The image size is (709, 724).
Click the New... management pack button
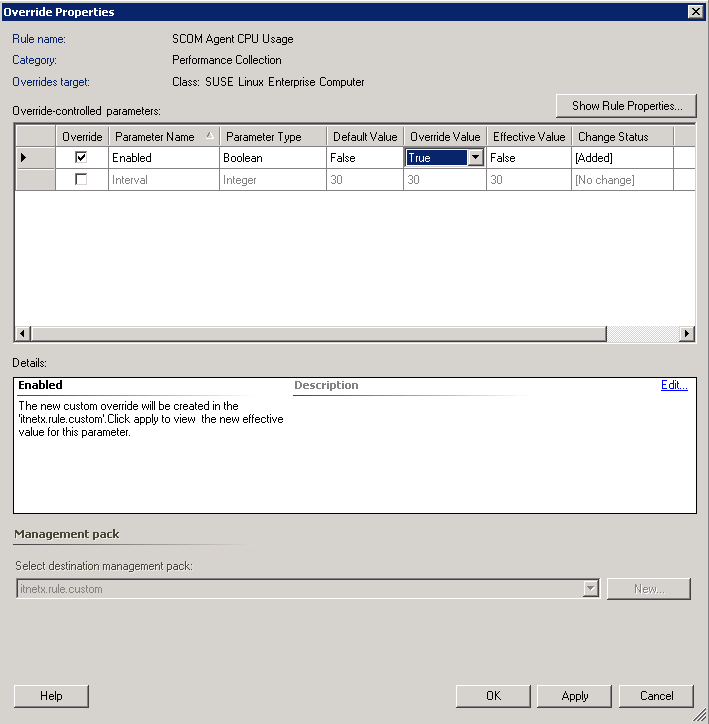click(x=649, y=589)
